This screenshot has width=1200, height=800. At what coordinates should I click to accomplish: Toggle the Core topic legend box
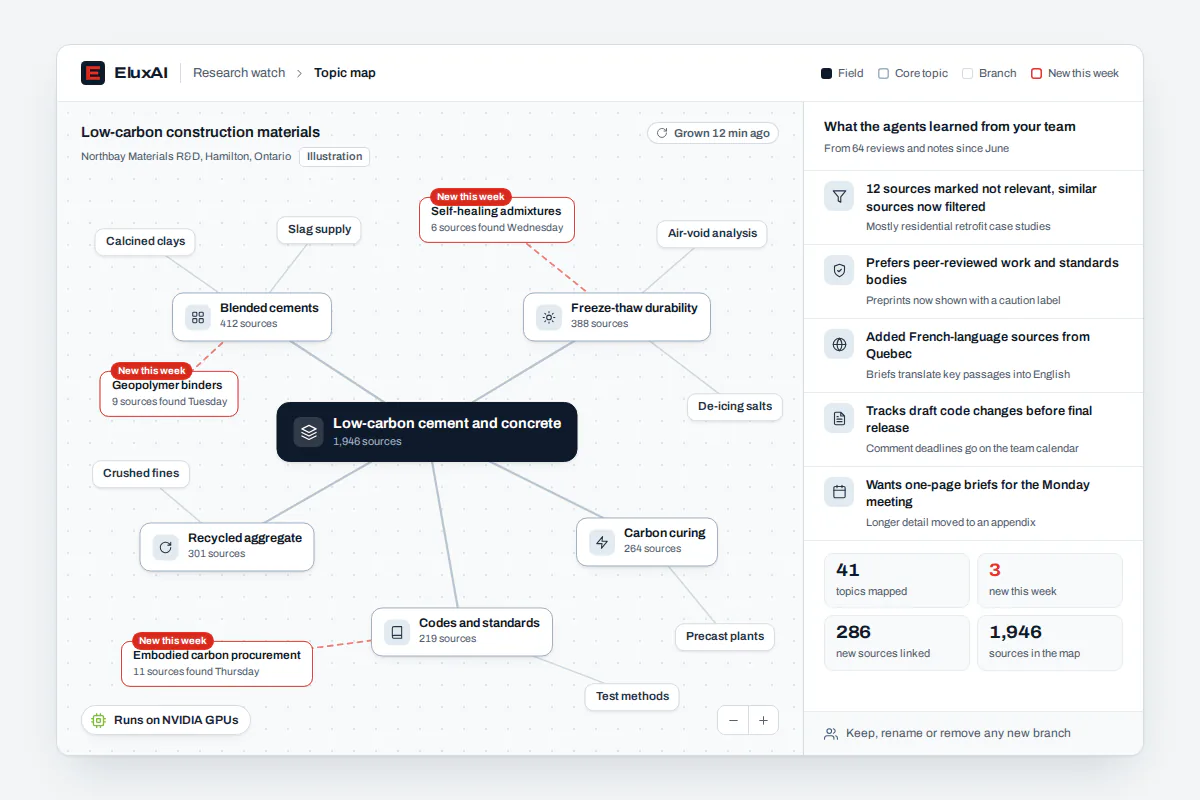pos(883,73)
